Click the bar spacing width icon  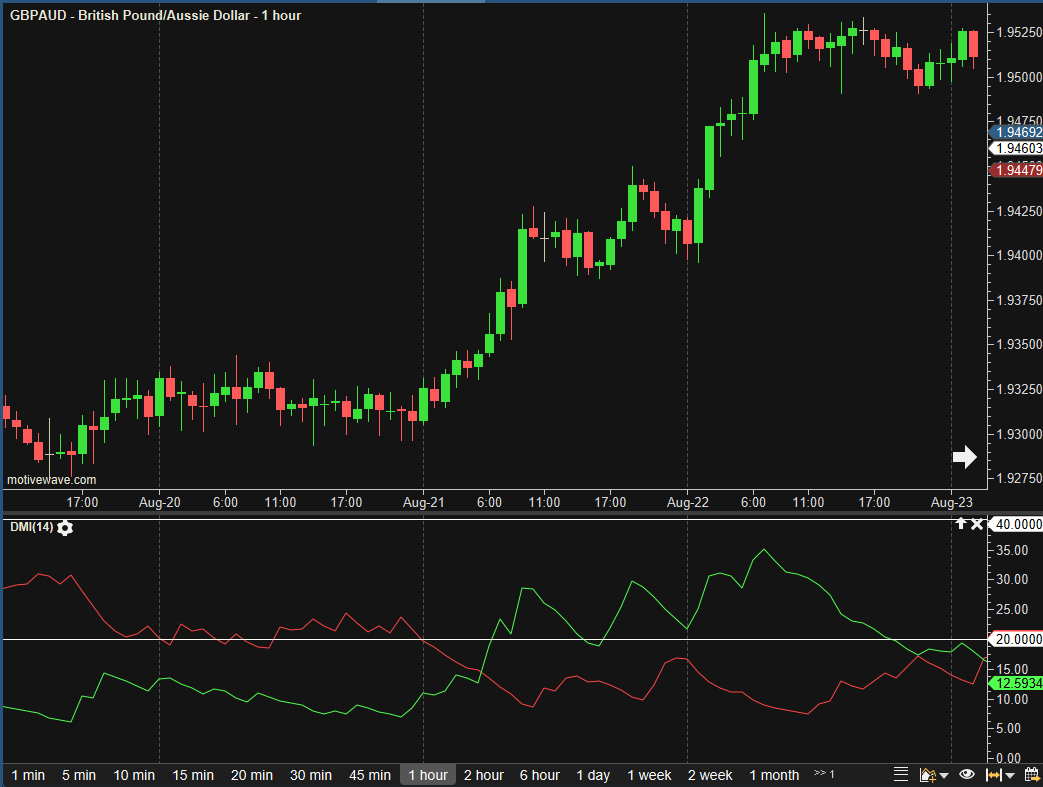(x=994, y=775)
